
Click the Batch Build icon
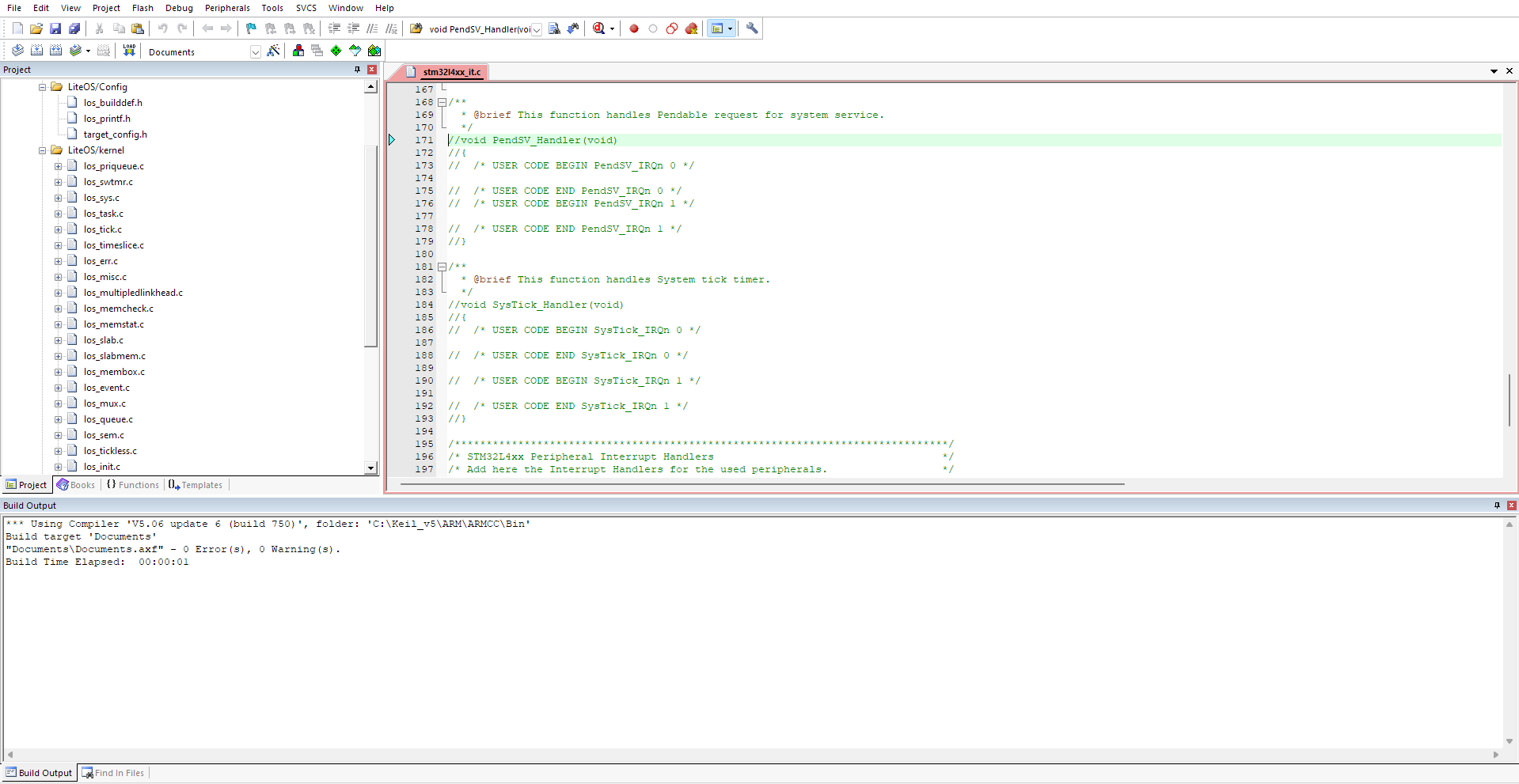point(75,51)
